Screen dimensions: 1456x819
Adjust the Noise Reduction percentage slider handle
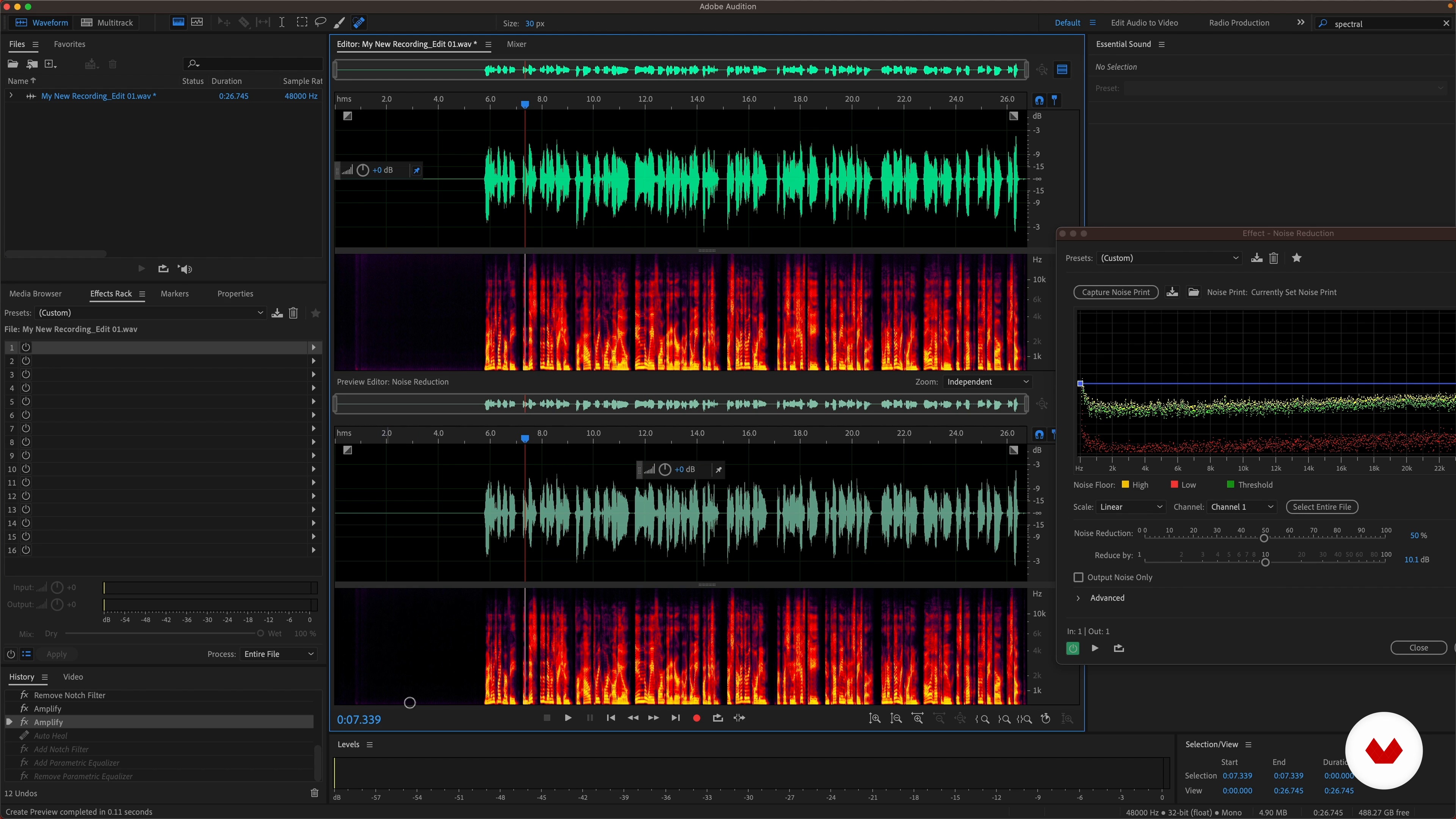coord(1264,538)
